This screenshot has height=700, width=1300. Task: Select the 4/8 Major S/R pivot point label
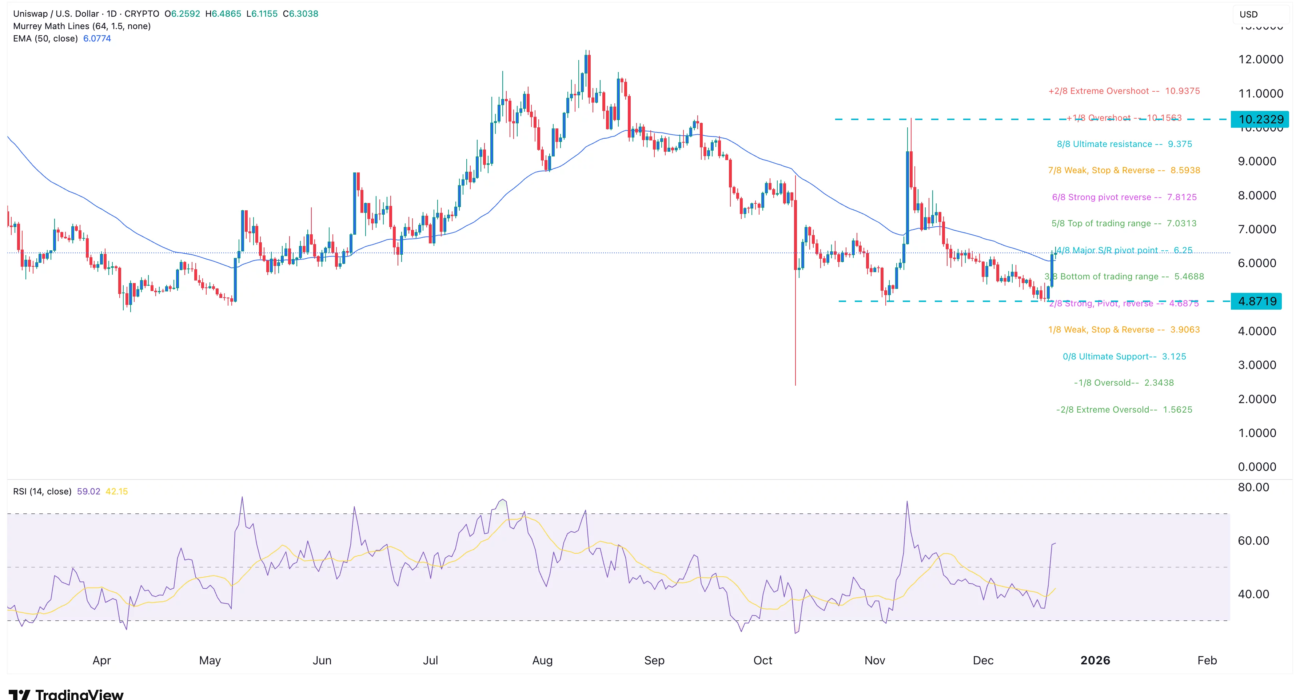tap(1111, 250)
